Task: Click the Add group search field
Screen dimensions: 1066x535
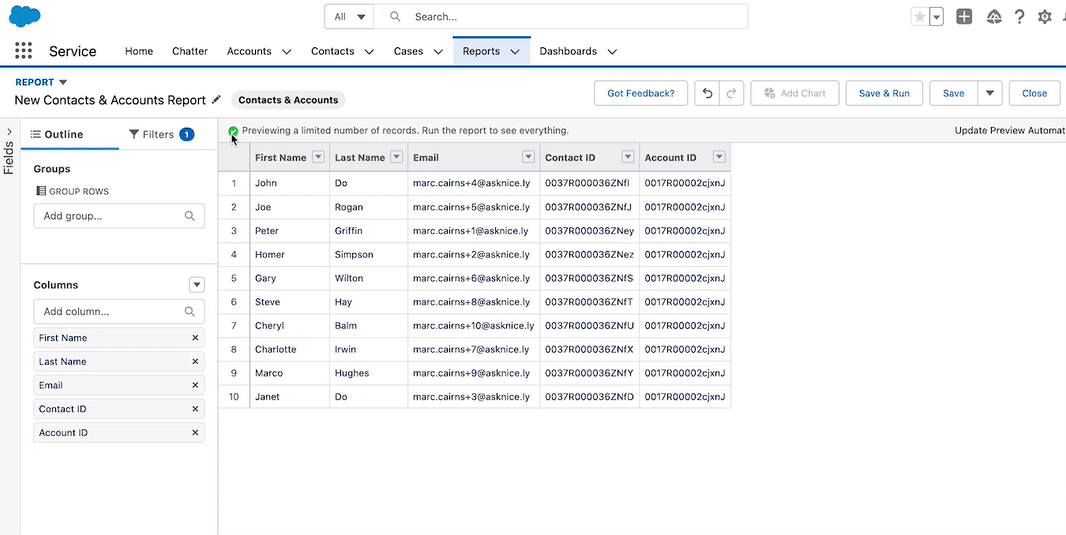Action: point(112,216)
